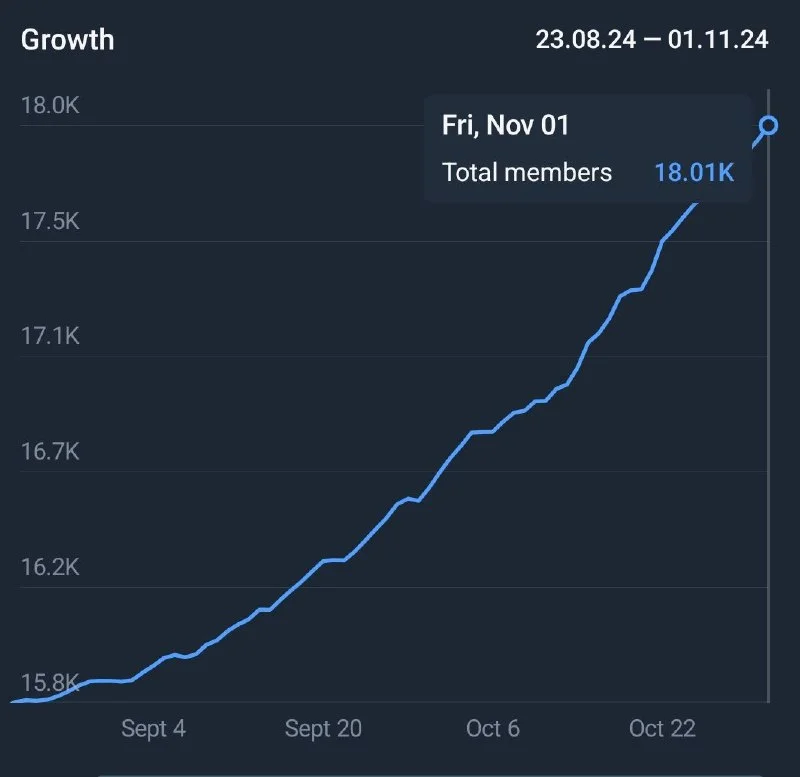Select the Sept 20 date on the x-axis

tap(323, 728)
